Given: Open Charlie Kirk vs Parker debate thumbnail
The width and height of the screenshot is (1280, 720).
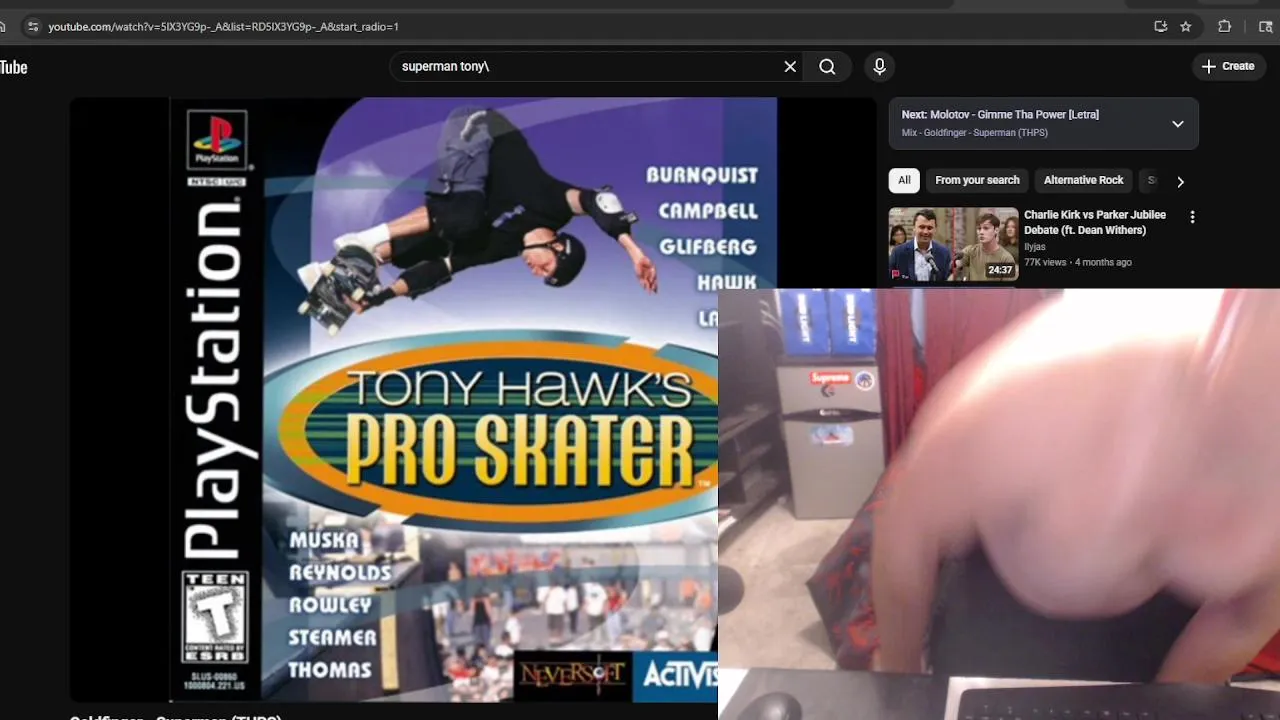Looking at the screenshot, I should (x=953, y=244).
